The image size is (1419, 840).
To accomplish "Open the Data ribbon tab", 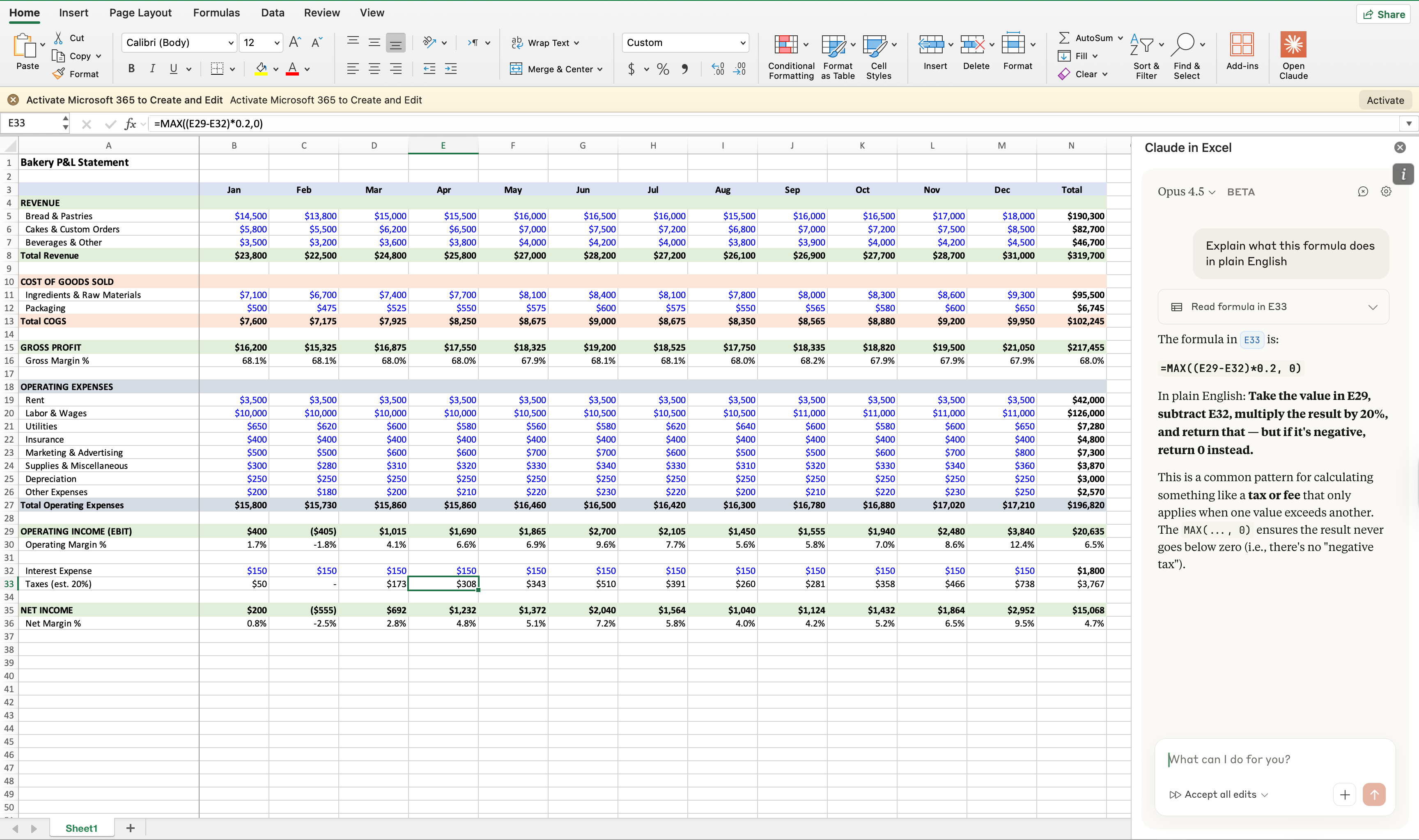I will click(272, 12).
